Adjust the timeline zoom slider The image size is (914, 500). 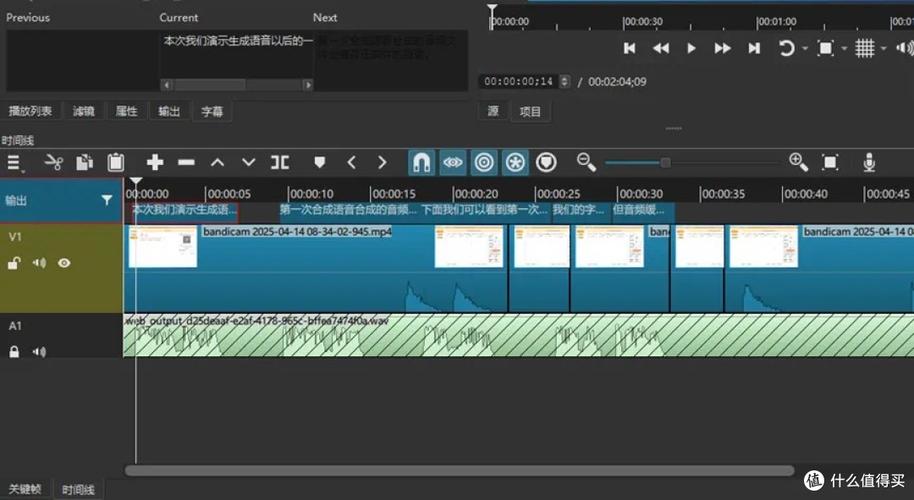(691, 163)
